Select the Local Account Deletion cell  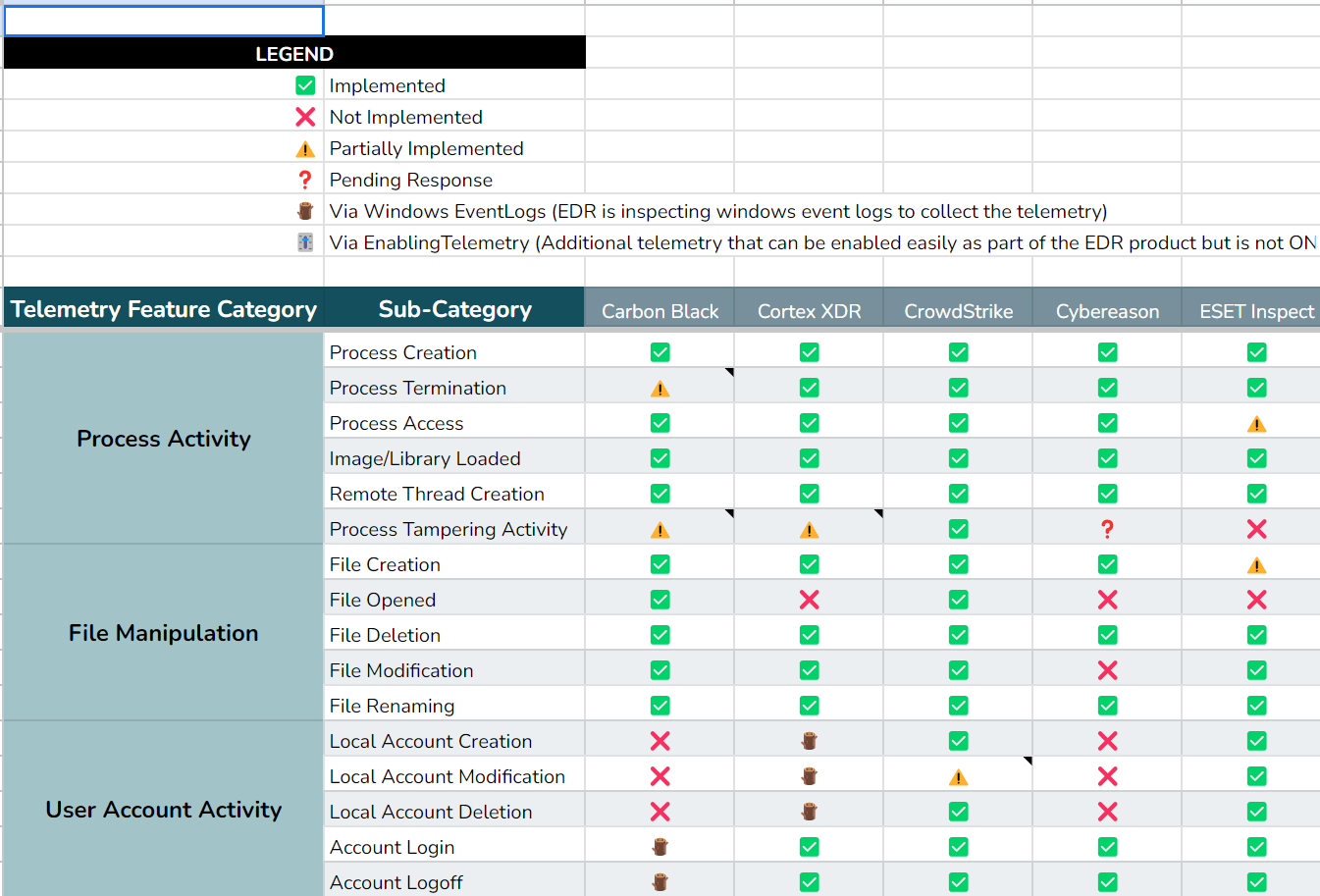pos(454,812)
